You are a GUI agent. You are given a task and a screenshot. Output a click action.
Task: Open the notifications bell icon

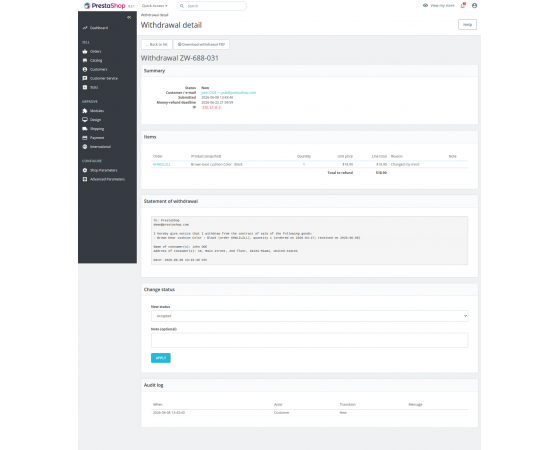463,5
